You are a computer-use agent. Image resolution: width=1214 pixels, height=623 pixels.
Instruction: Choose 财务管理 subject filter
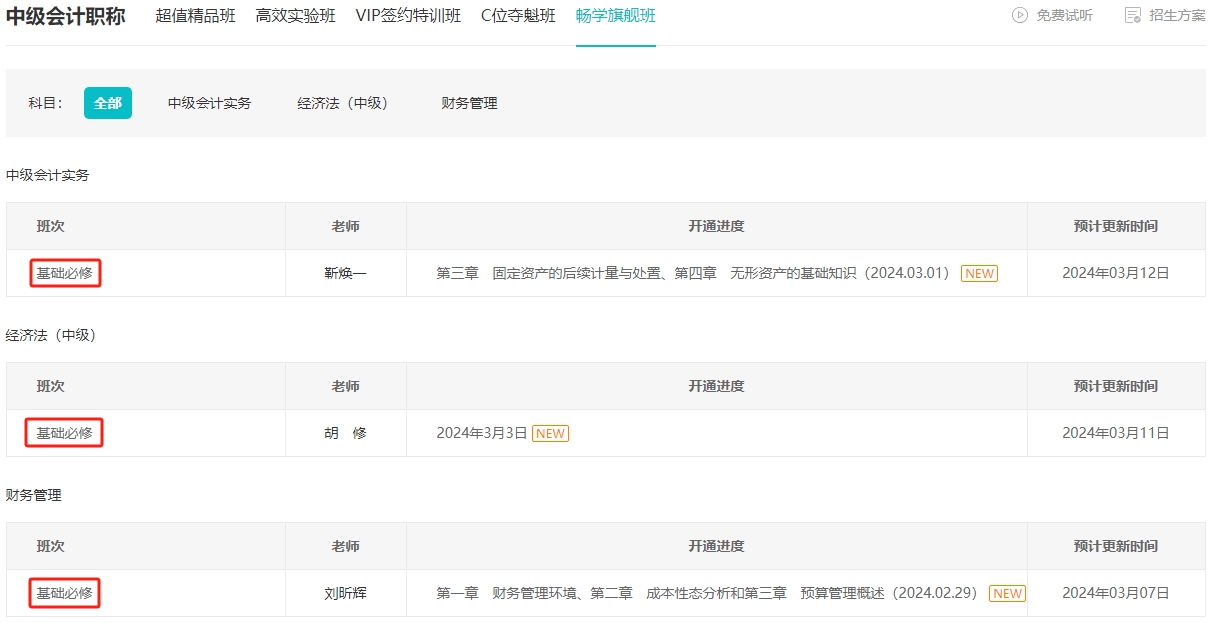click(469, 103)
